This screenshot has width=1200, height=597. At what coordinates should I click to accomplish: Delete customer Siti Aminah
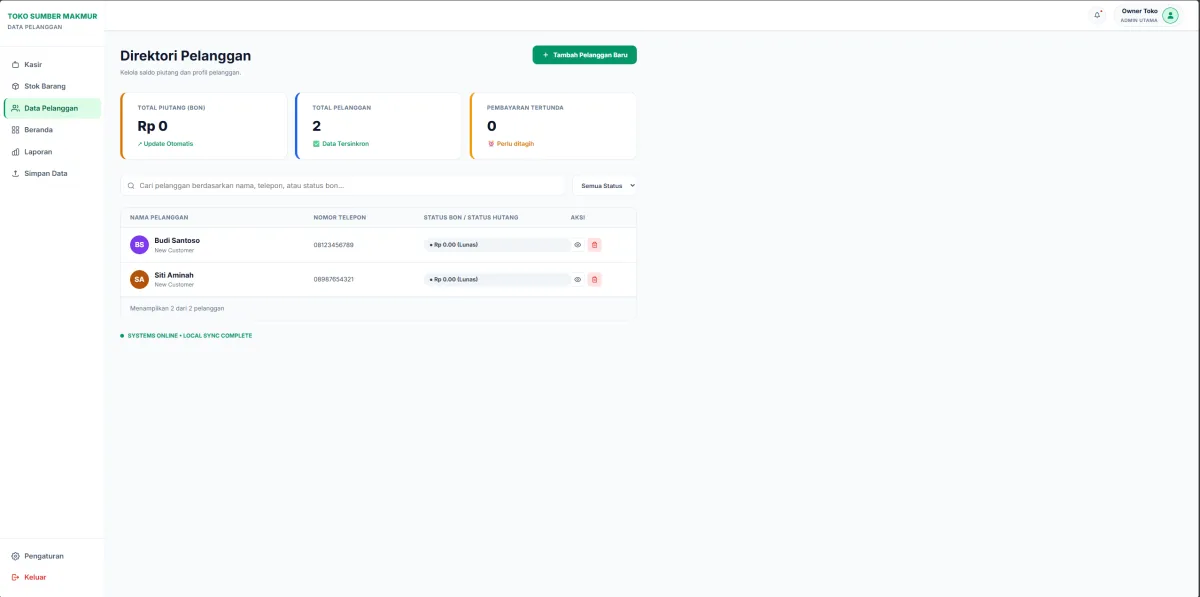coord(595,279)
